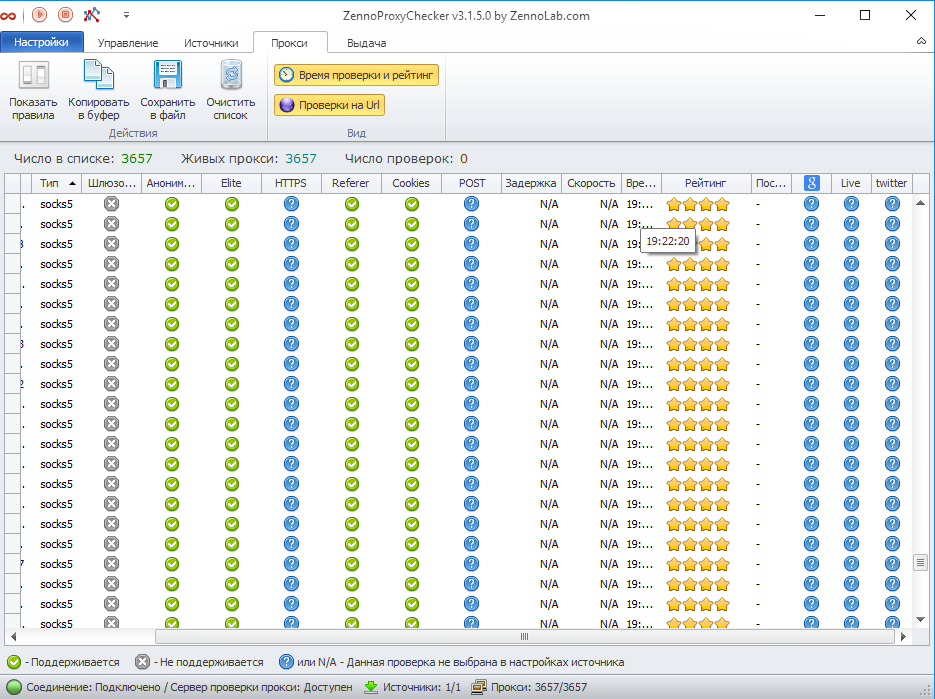Click the twitter column header
Image resolution: width=935 pixels, height=699 pixels.
(x=891, y=183)
